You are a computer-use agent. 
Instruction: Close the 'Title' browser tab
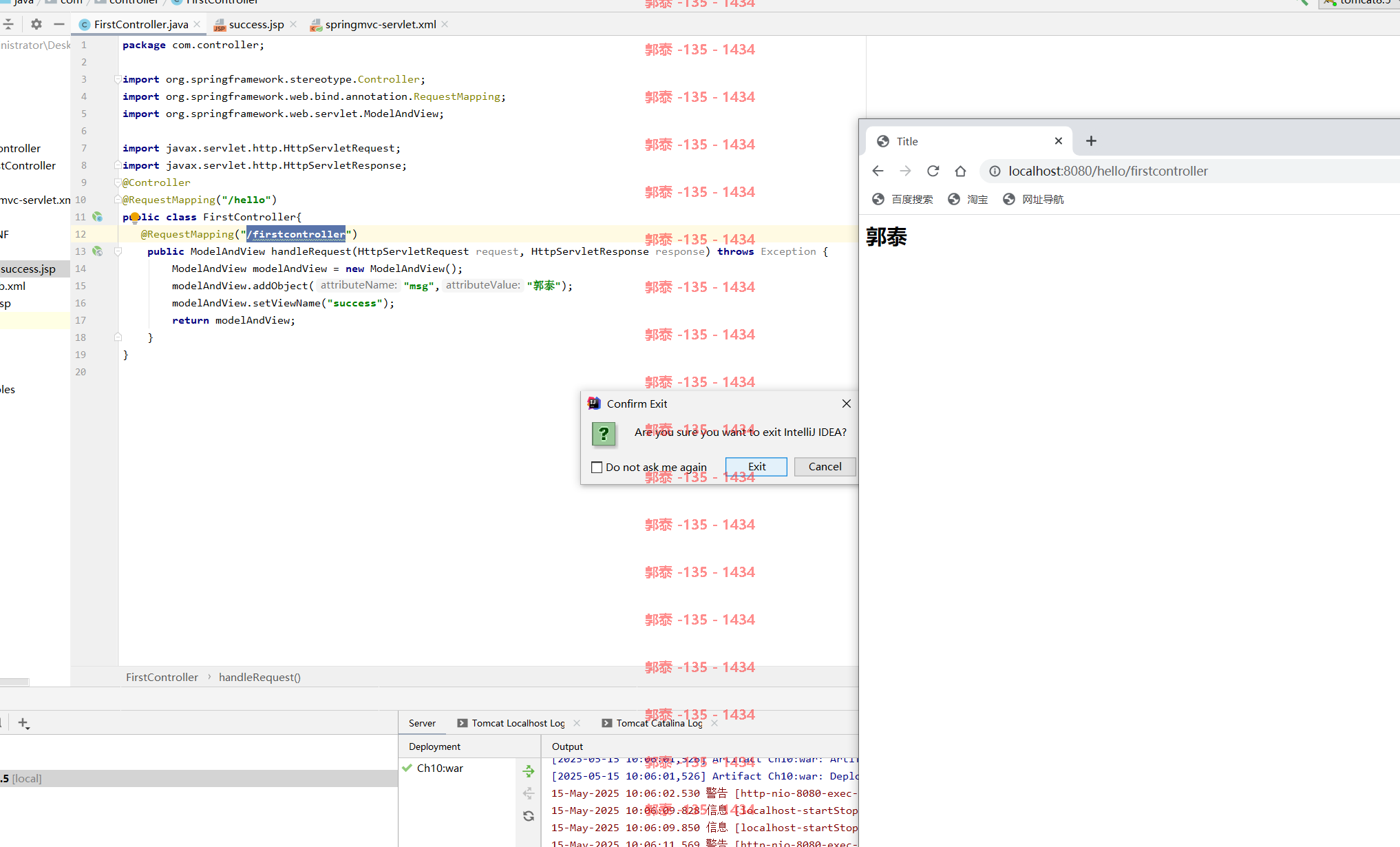pyautogui.click(x=1059, y=141)
